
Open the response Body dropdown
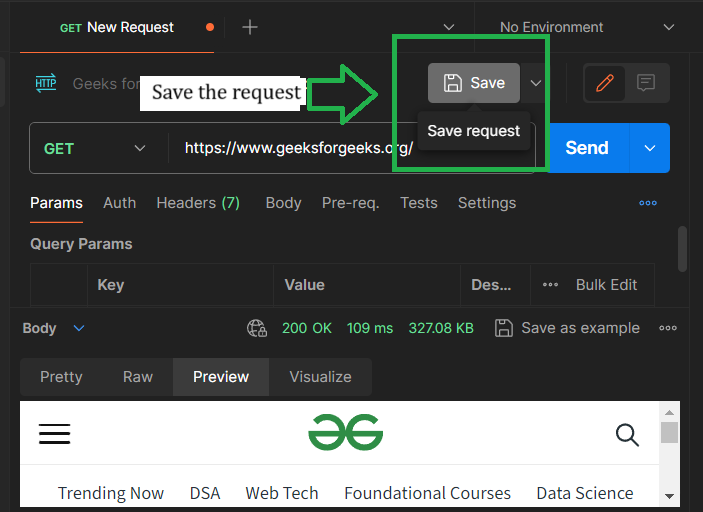click(53, 328)
